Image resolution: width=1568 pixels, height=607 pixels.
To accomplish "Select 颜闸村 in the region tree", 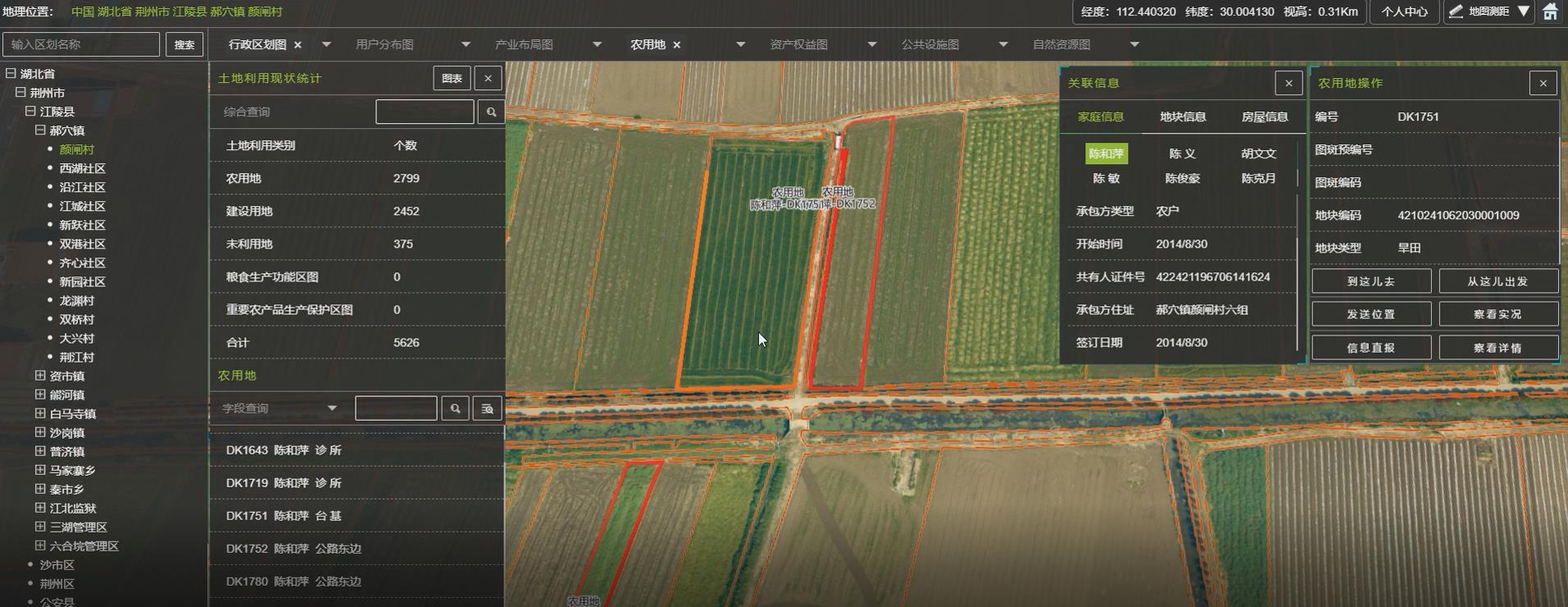I will [77, 149].
